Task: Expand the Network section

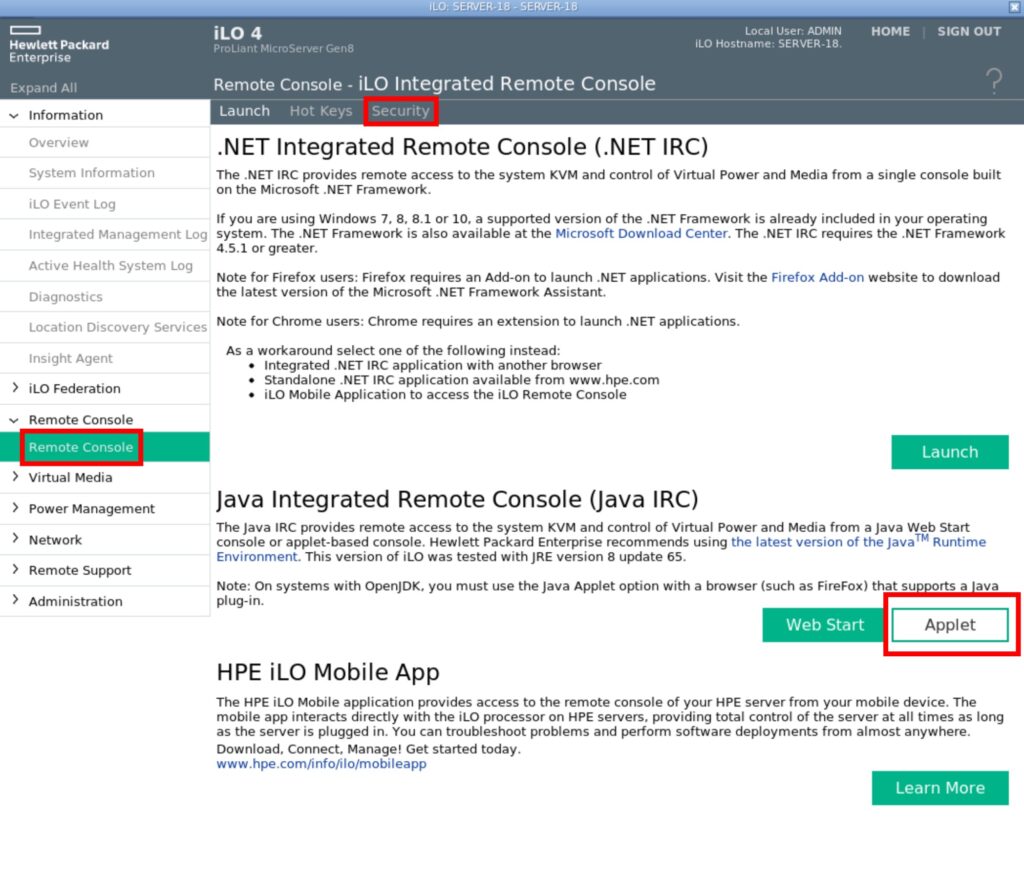Action: [x=14, y=539]
